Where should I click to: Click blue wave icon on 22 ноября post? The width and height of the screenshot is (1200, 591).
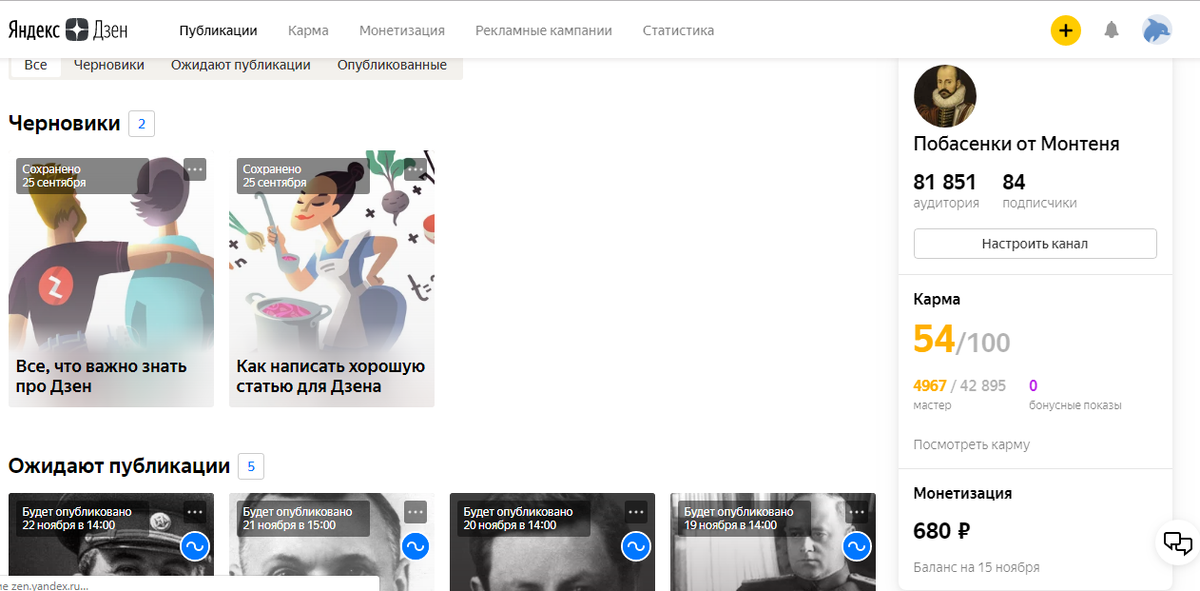pyautogui.click(x=195, y=546)
